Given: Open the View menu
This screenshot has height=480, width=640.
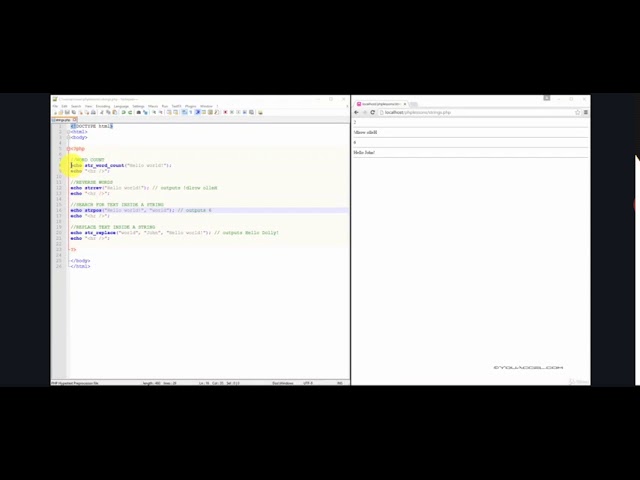Looking at the screenshot, I should (x=88, y=106).
